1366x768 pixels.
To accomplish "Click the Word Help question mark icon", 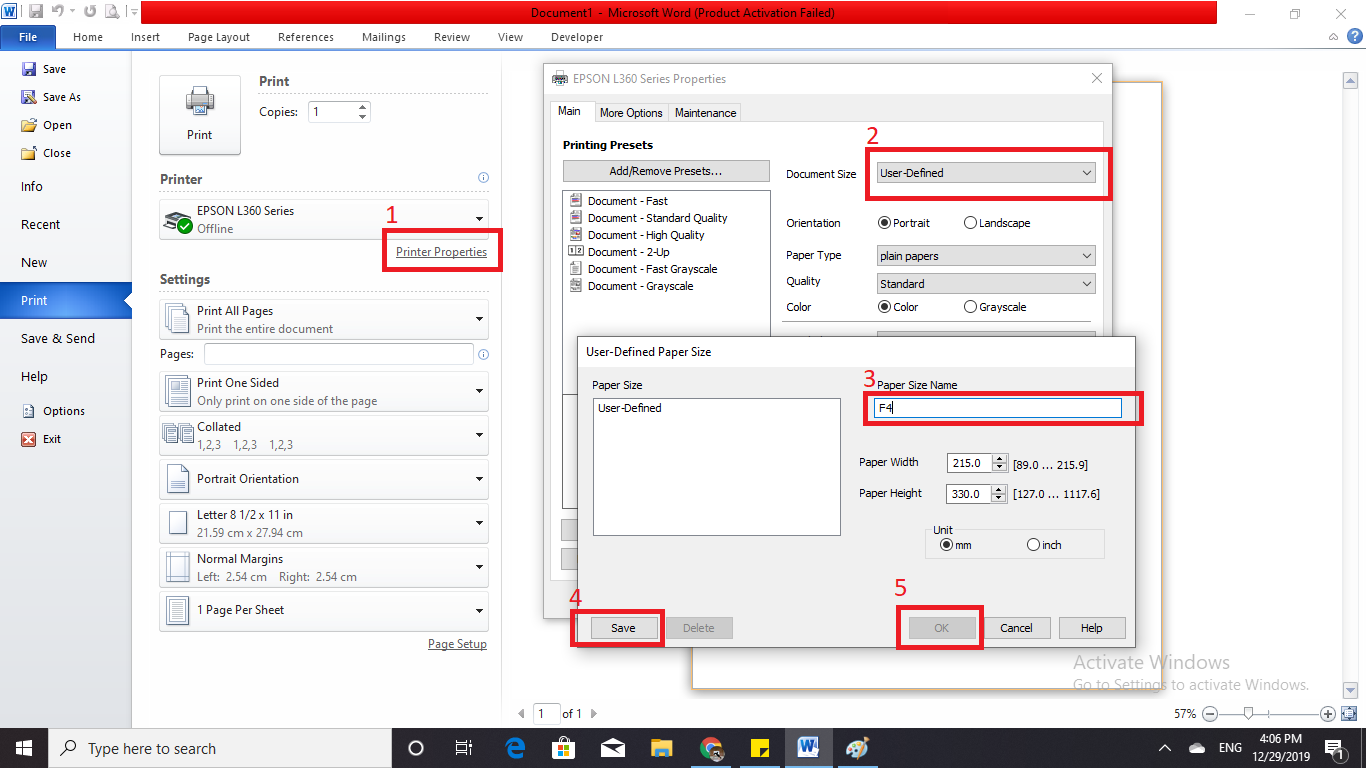I will click(1355, 36).
